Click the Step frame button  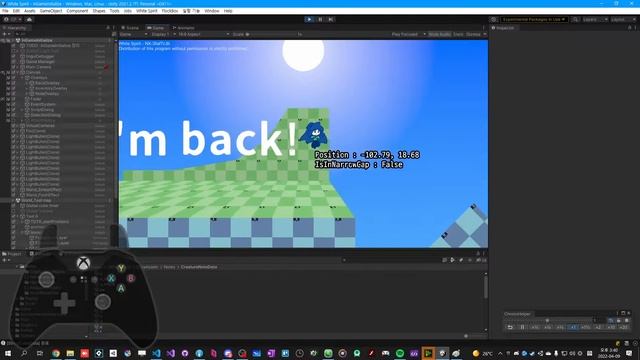pos(331,19)
